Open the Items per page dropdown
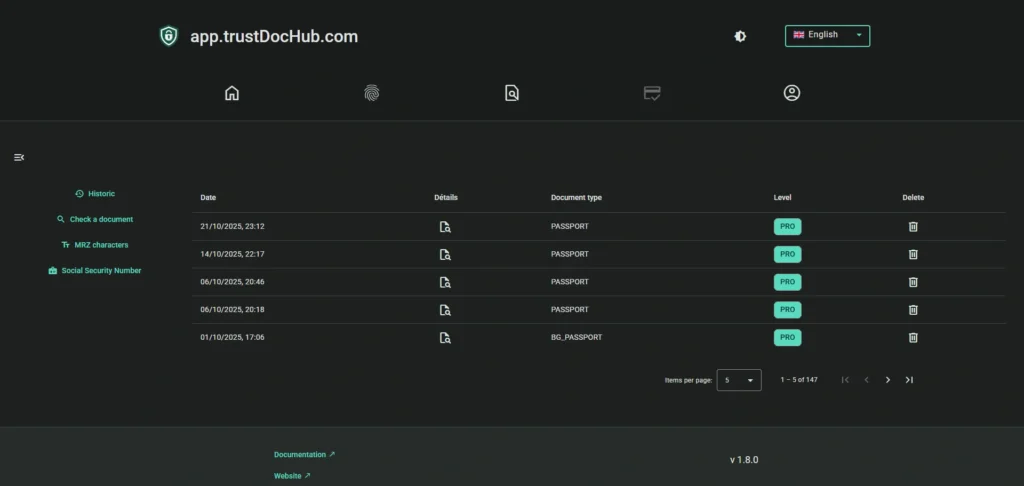Viewport: 1024px width, 486px height. click(739, 380)
